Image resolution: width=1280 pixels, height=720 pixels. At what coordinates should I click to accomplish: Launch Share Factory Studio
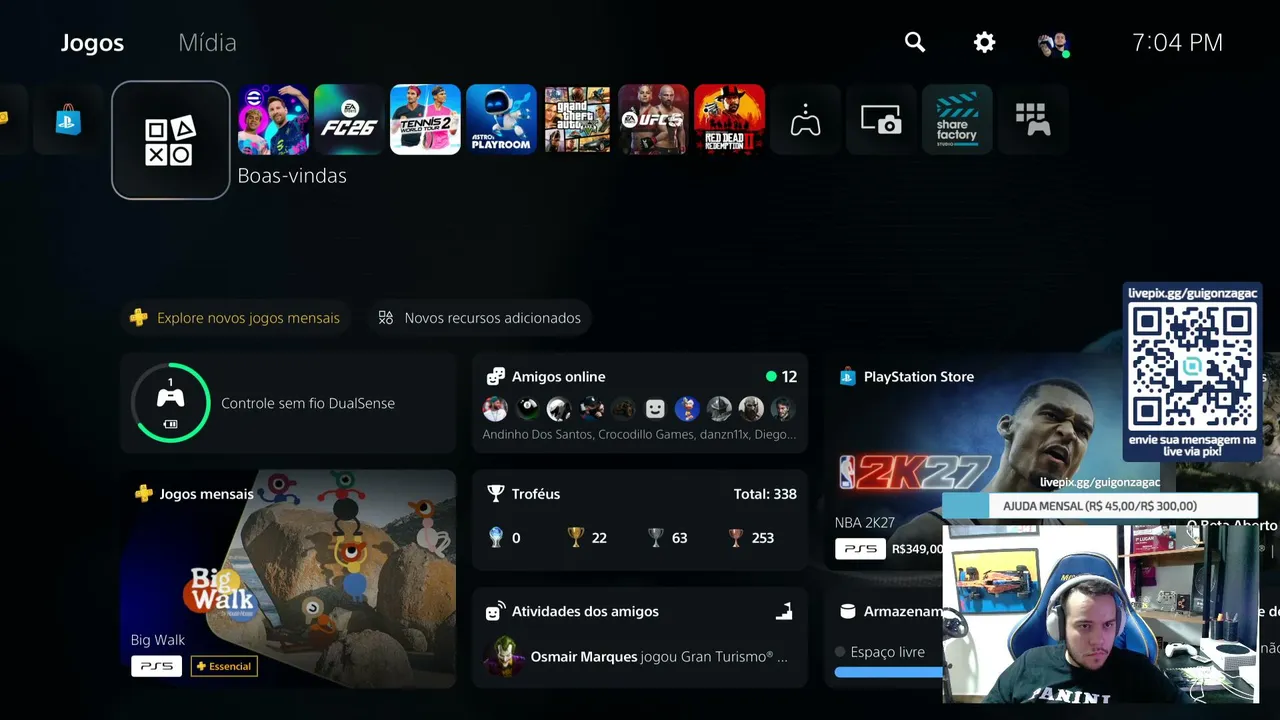click(958, 120)
